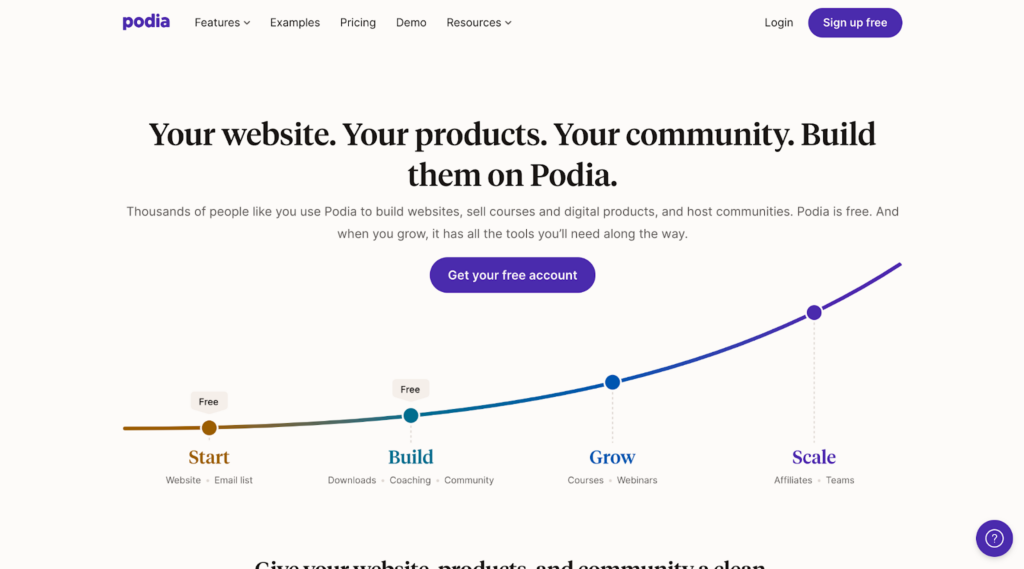Viewport: 1024px width, 569px height.
Task: Select the Scale stage heading
Action: (814, 457)
